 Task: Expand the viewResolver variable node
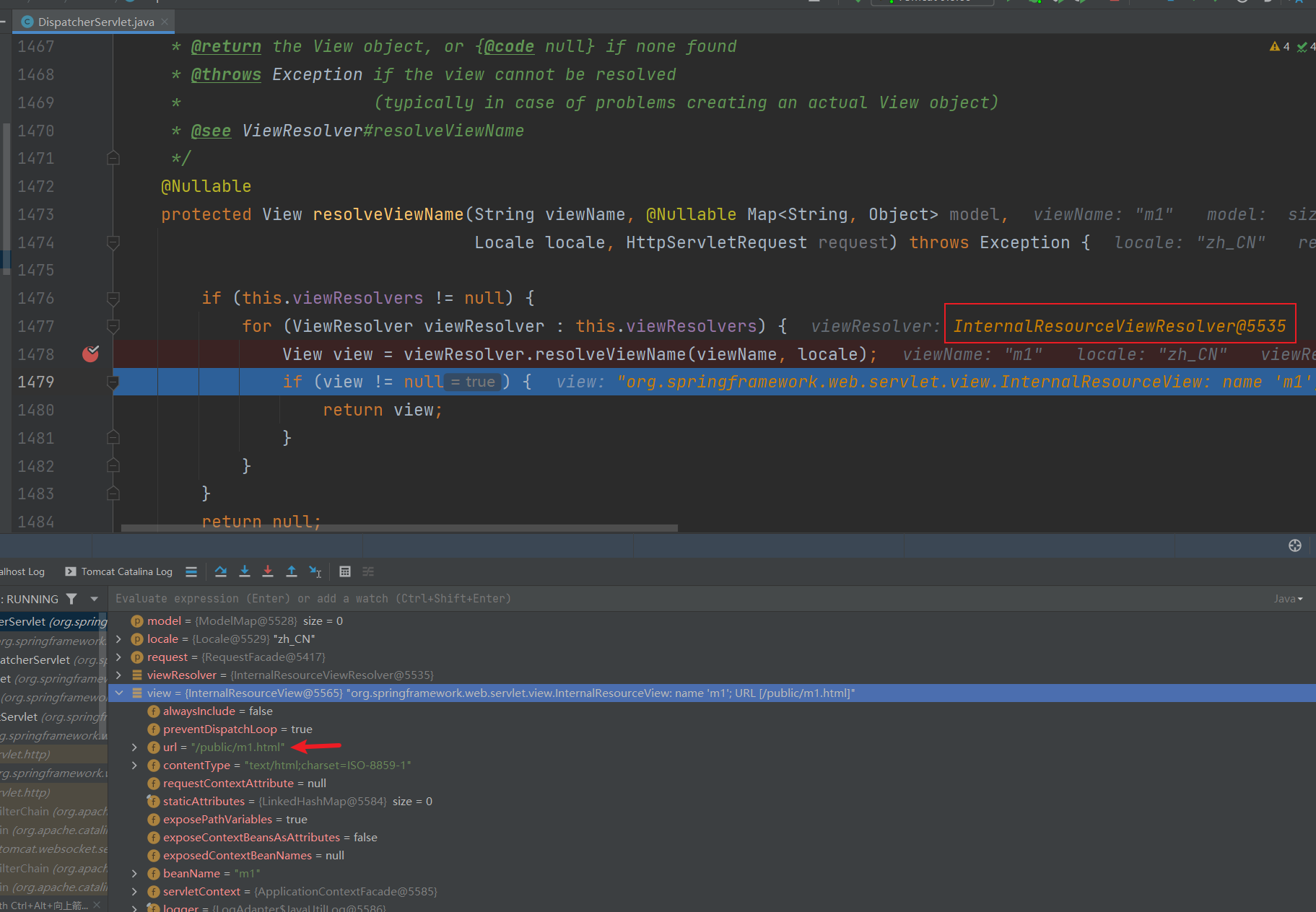click(119, 675)
